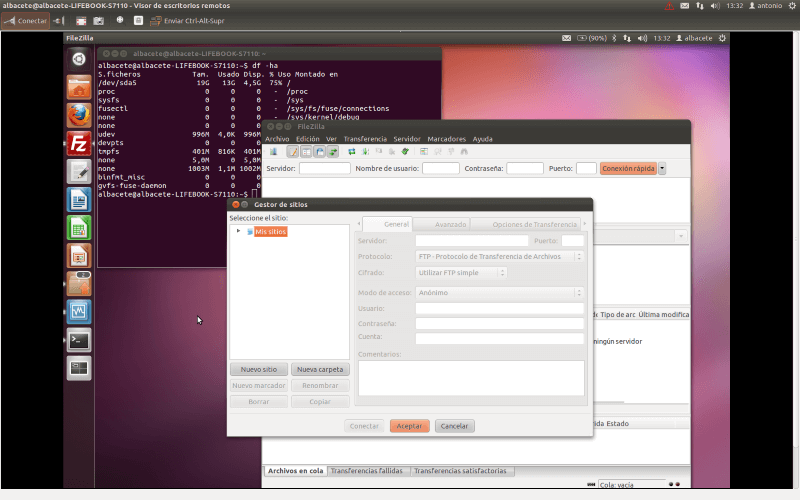Open the quick connect history dropdown arrow
Viewport: 800px width, 500px height.
coord(662,168)
